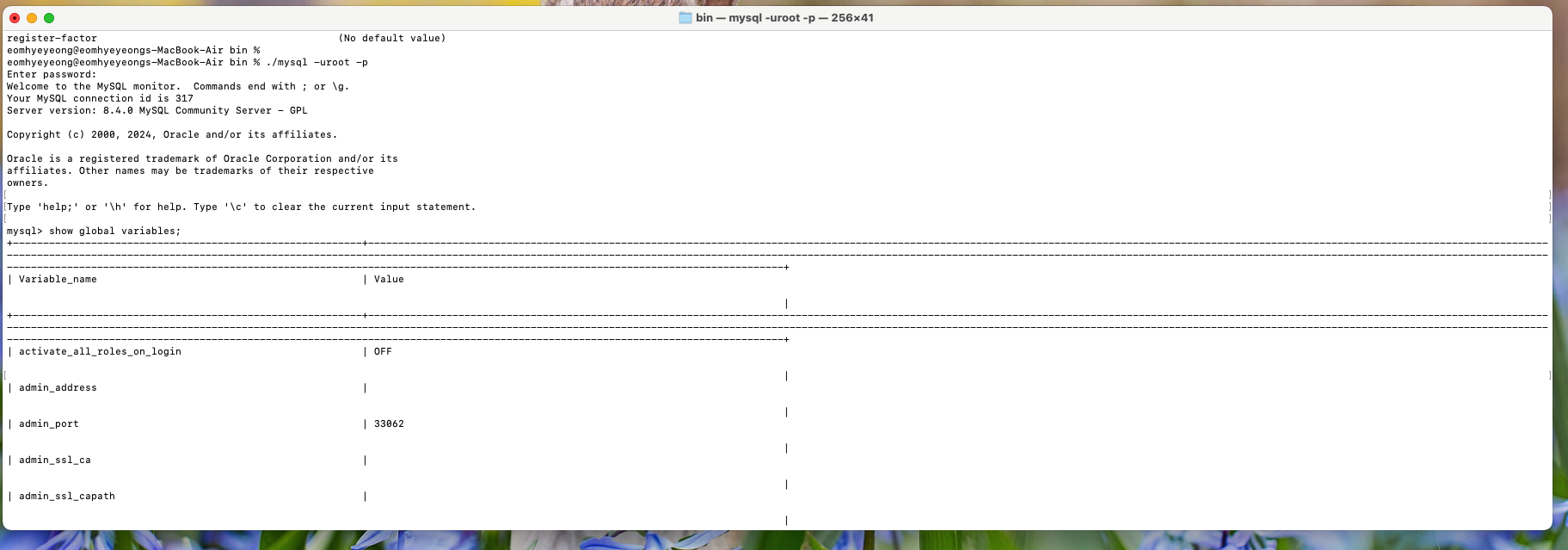This screenshot has height=550, width=1568.
Task: Click the folder proxy icon in title bar
Action: click(x=686, y=18)
